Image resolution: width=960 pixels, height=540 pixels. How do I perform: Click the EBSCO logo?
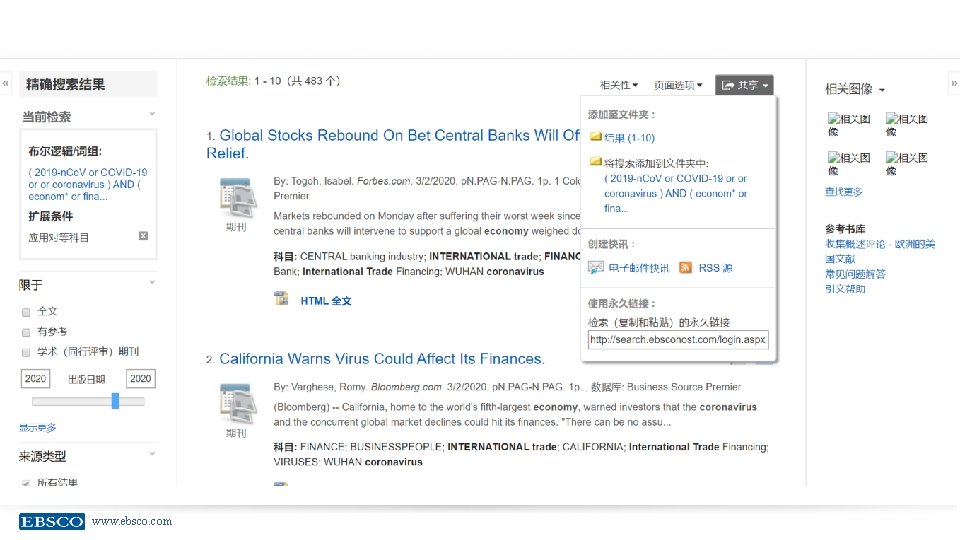coord(52,521)
